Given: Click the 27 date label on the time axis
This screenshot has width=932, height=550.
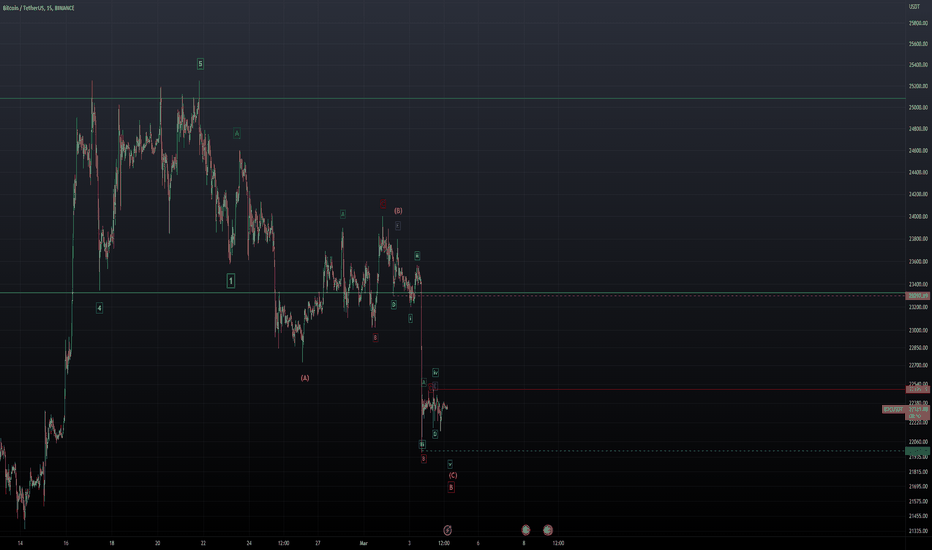Looking at the screenshot, I should tap(318, 543).
